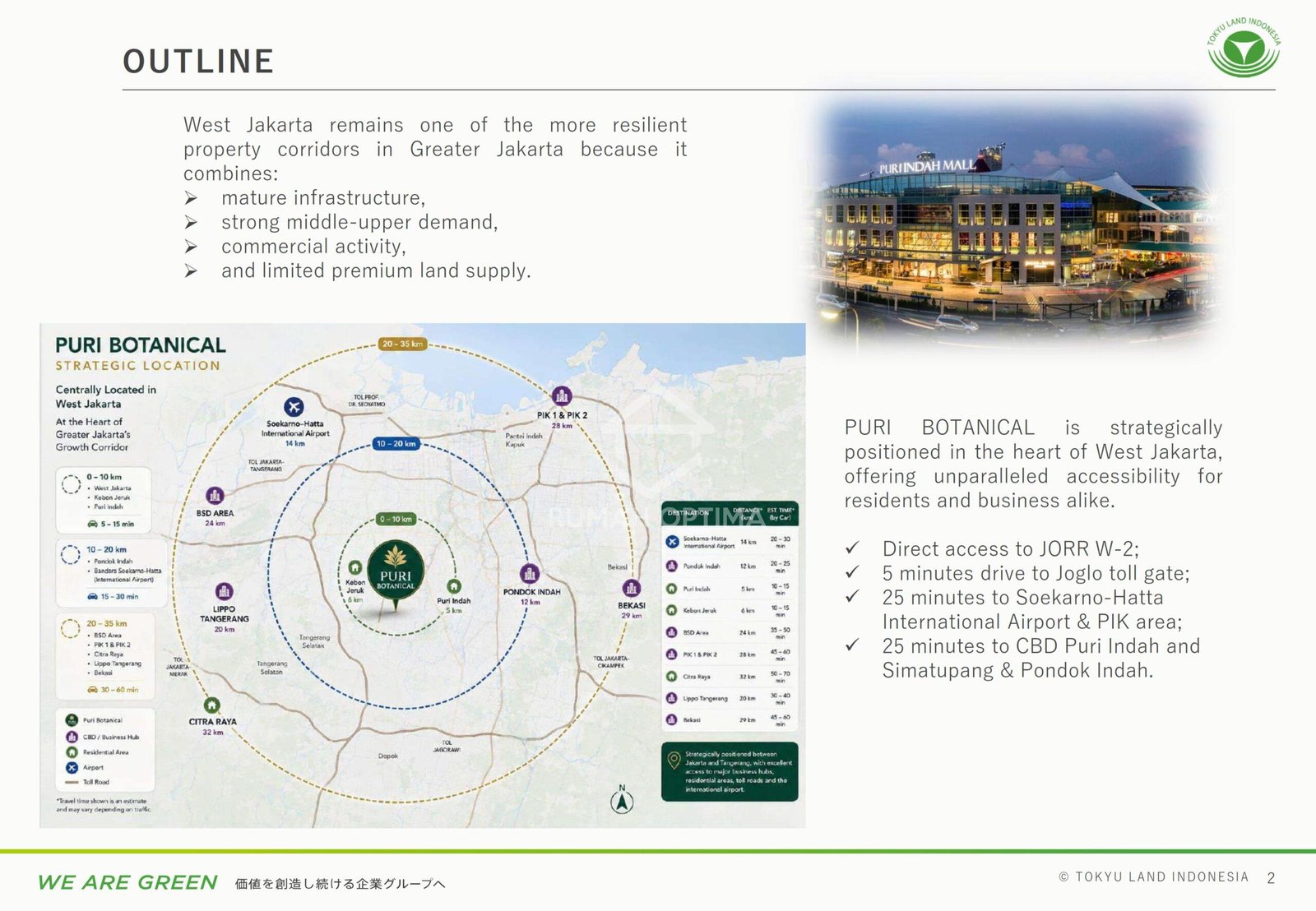Click the Puri Botanical center emblem

(x=396, y=571)
